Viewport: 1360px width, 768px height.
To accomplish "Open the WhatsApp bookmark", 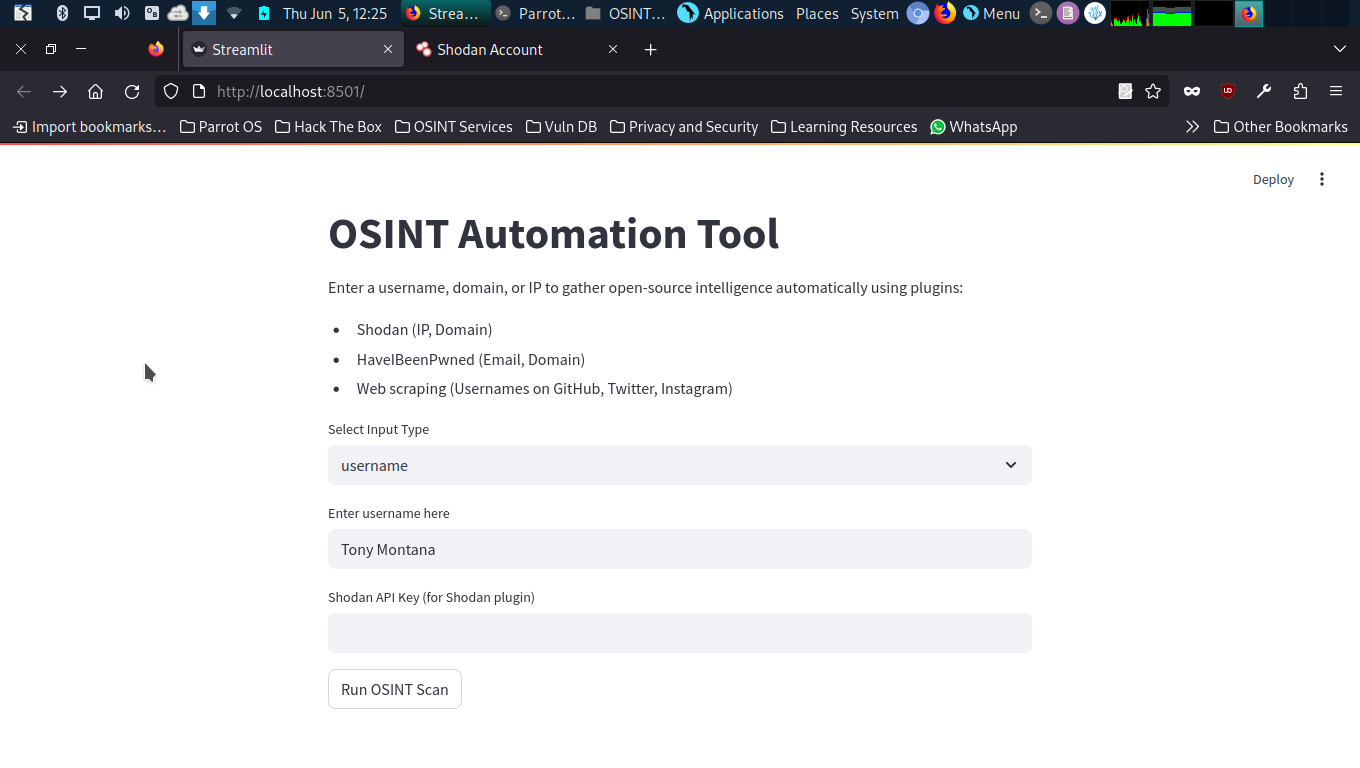I will pyautogui.click(x=974, y=127).
